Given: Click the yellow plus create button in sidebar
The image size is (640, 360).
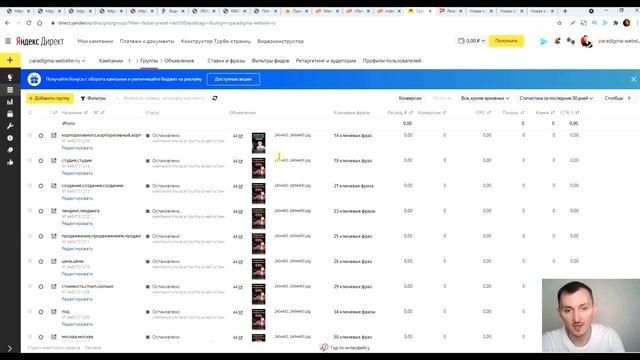Looking at the screenshot, I should tap(10, 60).
